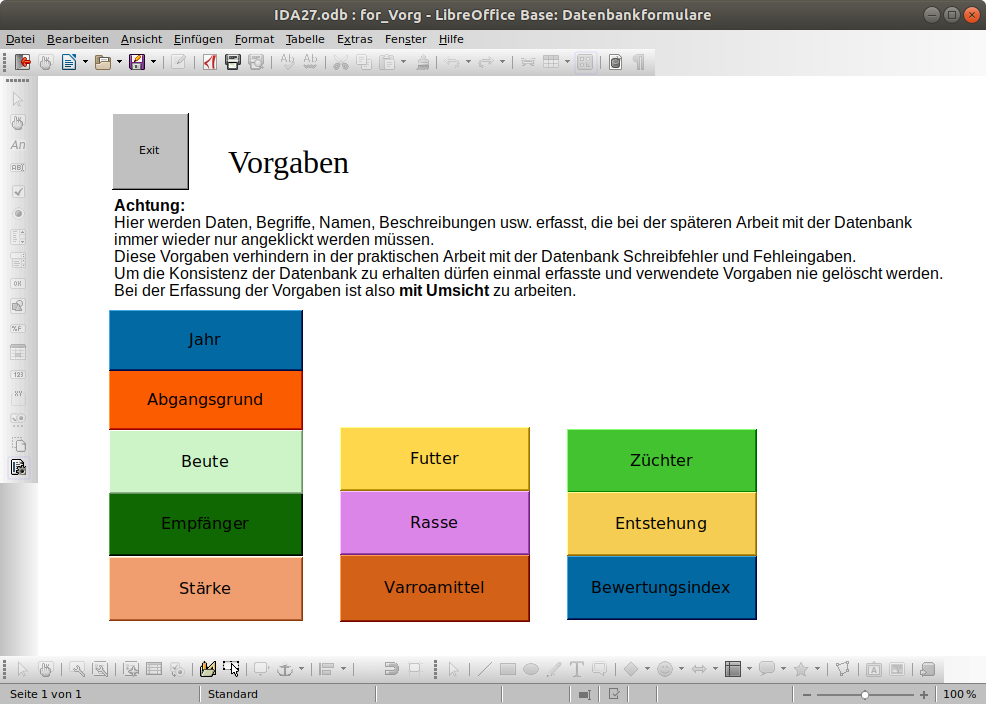
Task: Click the Bewertungsindex button
Action: (x=662, y=588)
